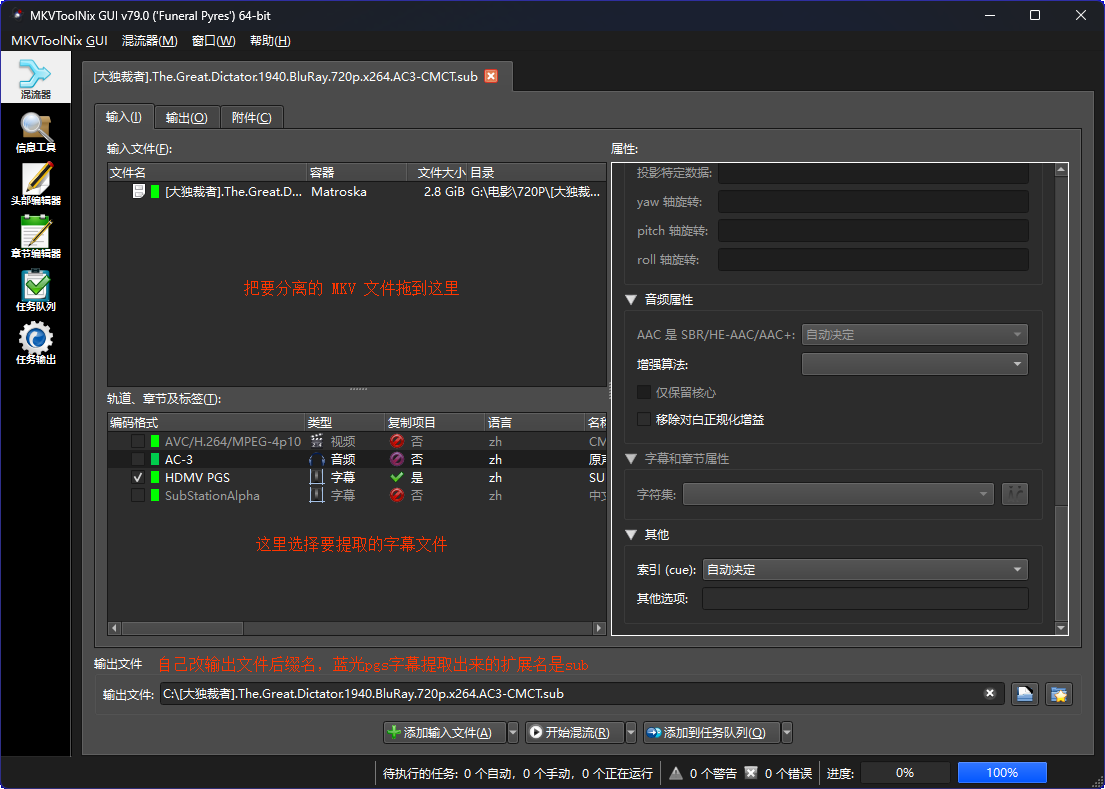Click the audio type icon in AC-3 row
Image resolution: width=1105 pixels, height=789 pixels.
point(317,459)
